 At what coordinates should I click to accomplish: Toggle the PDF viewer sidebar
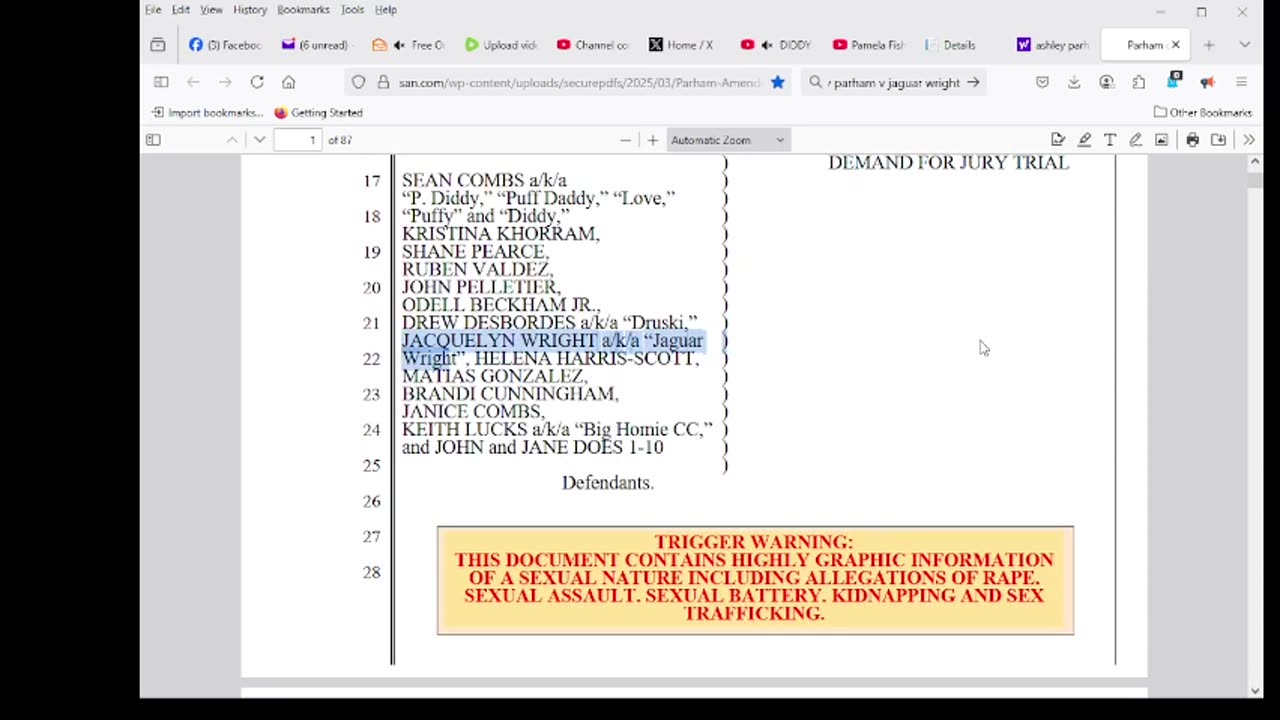153,140
